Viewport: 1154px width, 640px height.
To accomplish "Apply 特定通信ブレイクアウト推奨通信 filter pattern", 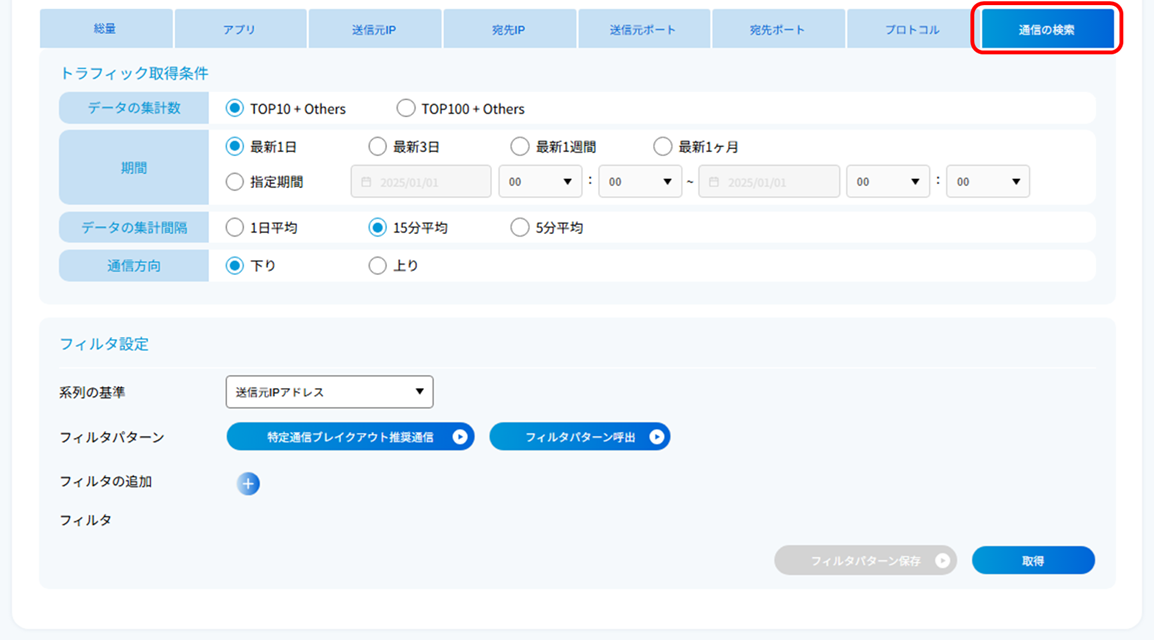I will tap(350, 437).
